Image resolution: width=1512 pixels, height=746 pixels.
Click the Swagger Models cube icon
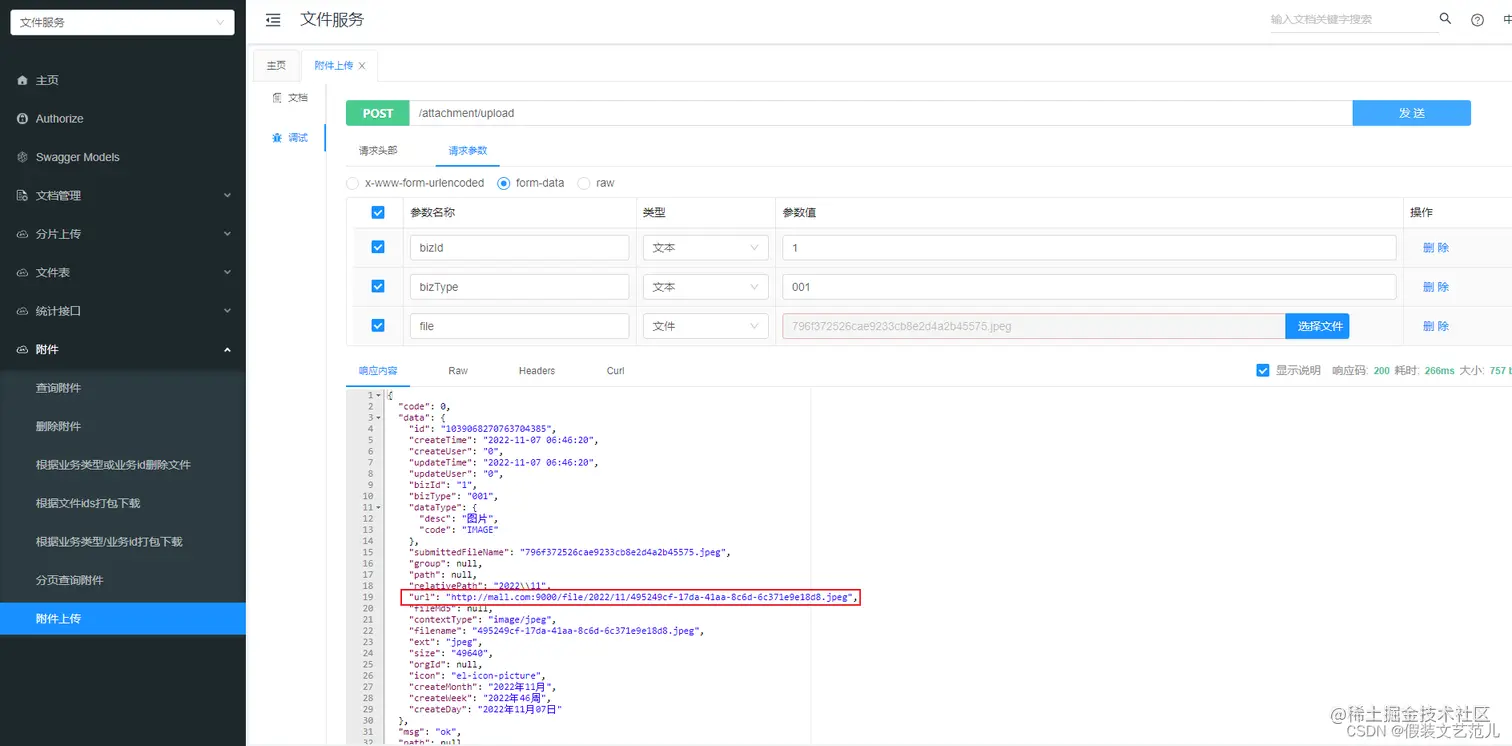pos(22,157)
